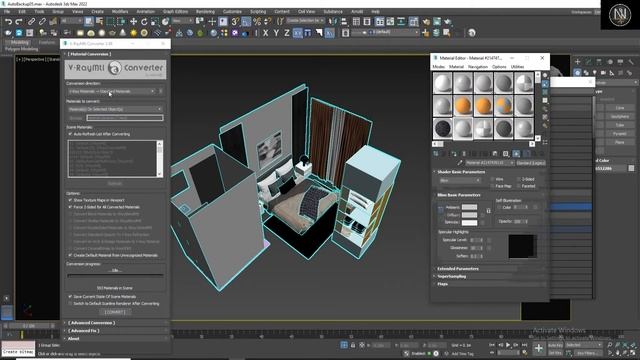The image size is (640, 360).
Task: Click the Spinner Snap icon
Action: tap(268, 22)
